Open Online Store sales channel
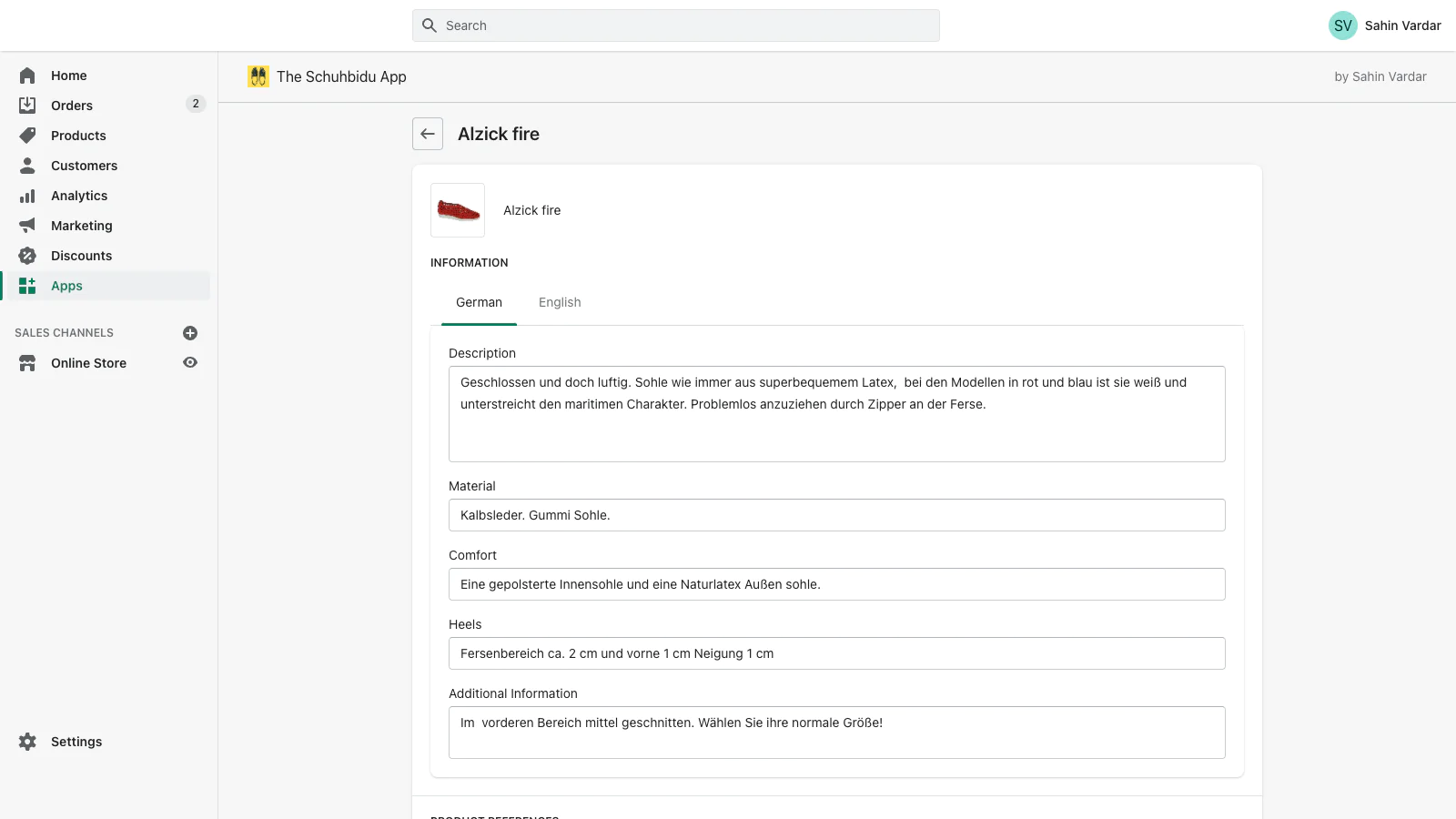The image size is (1456, 819). pos(88,363)
